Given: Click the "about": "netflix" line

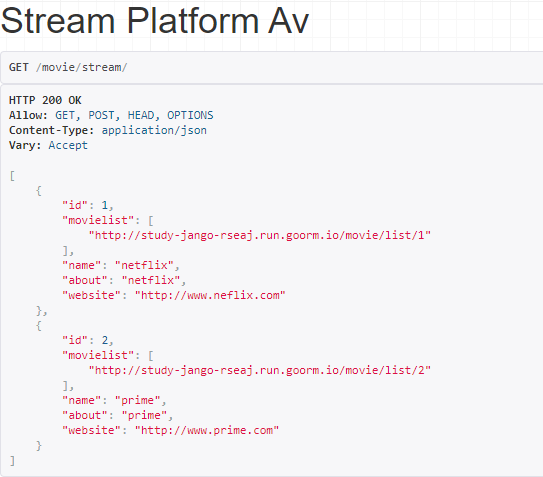Looking at the screenshot, I should point(124,280).
